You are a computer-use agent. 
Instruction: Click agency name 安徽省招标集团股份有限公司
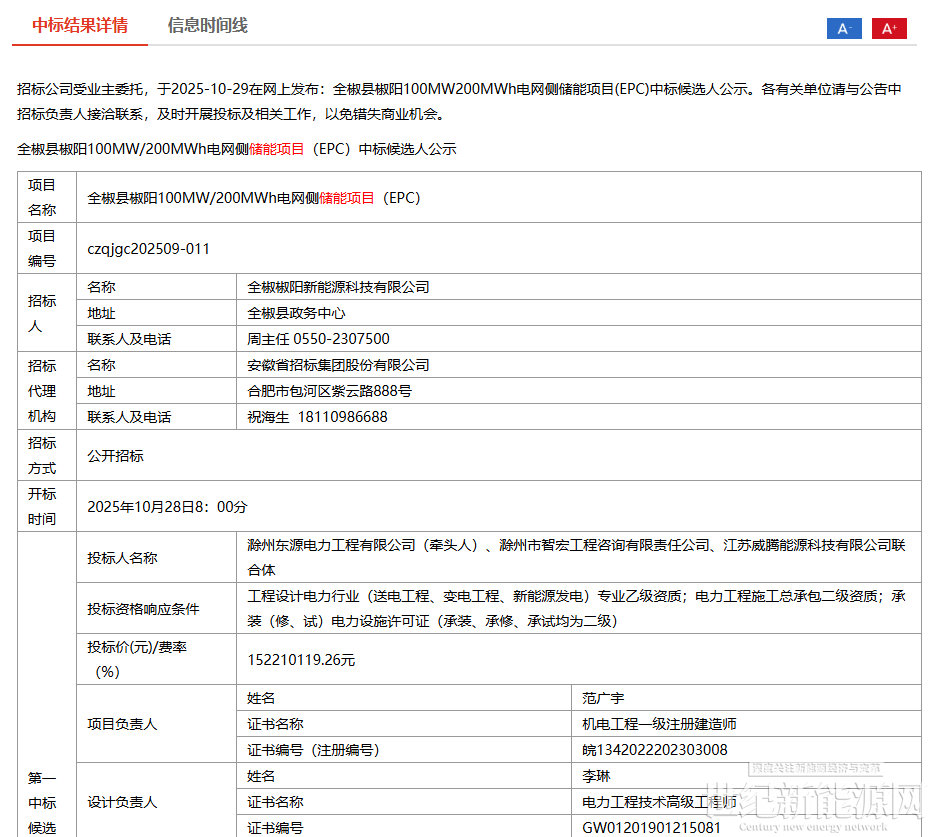[338, 365]
